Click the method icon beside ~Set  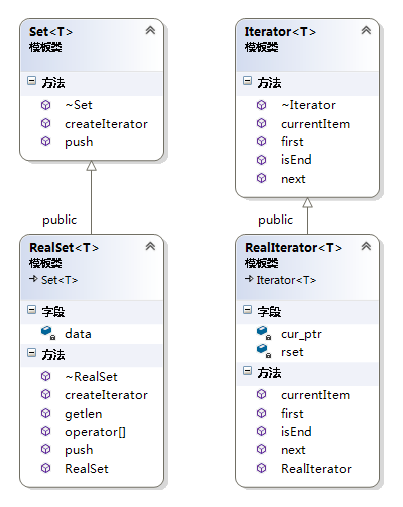point(46,105)
